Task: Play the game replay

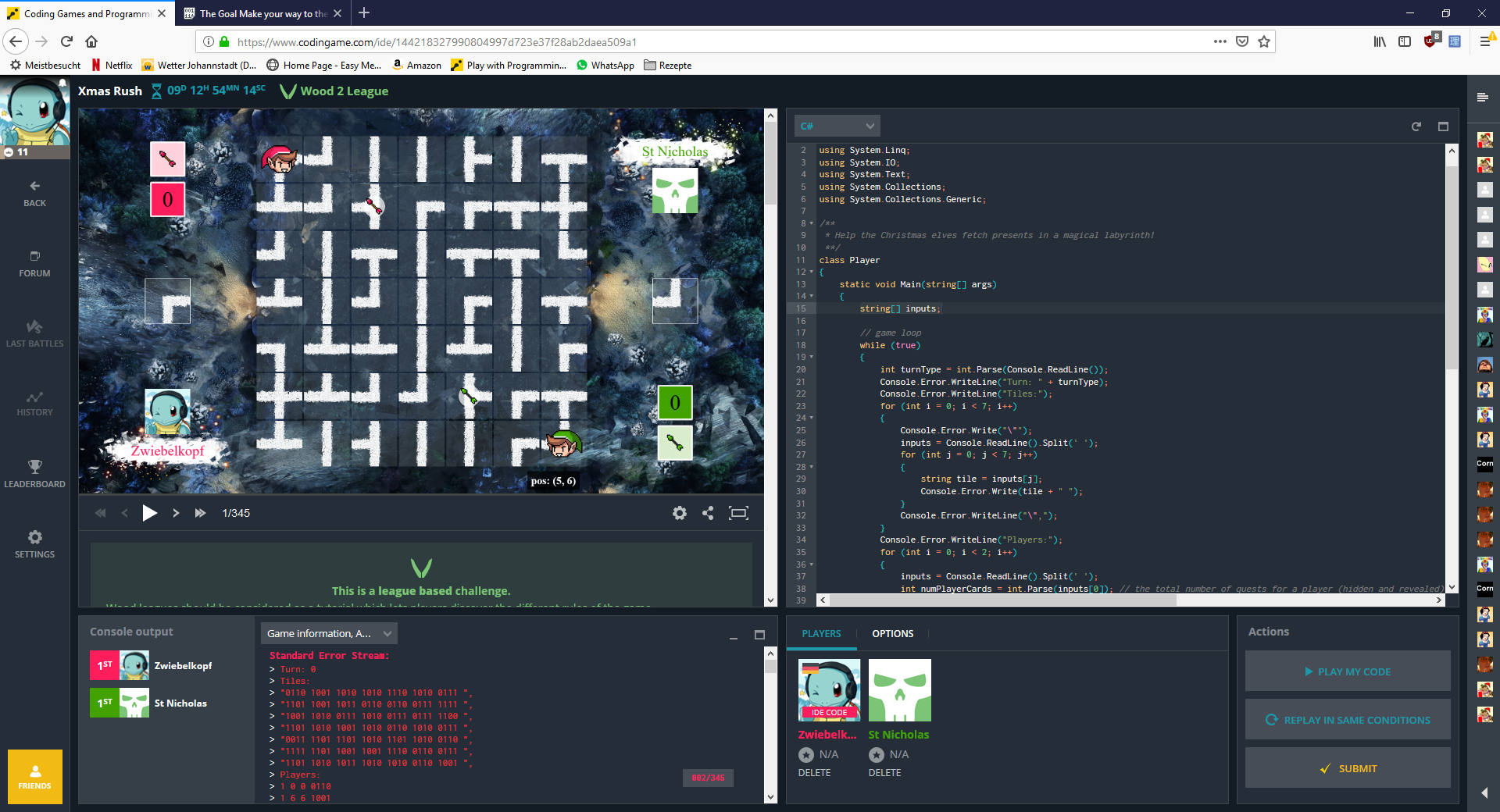Action: coord(149,513)
